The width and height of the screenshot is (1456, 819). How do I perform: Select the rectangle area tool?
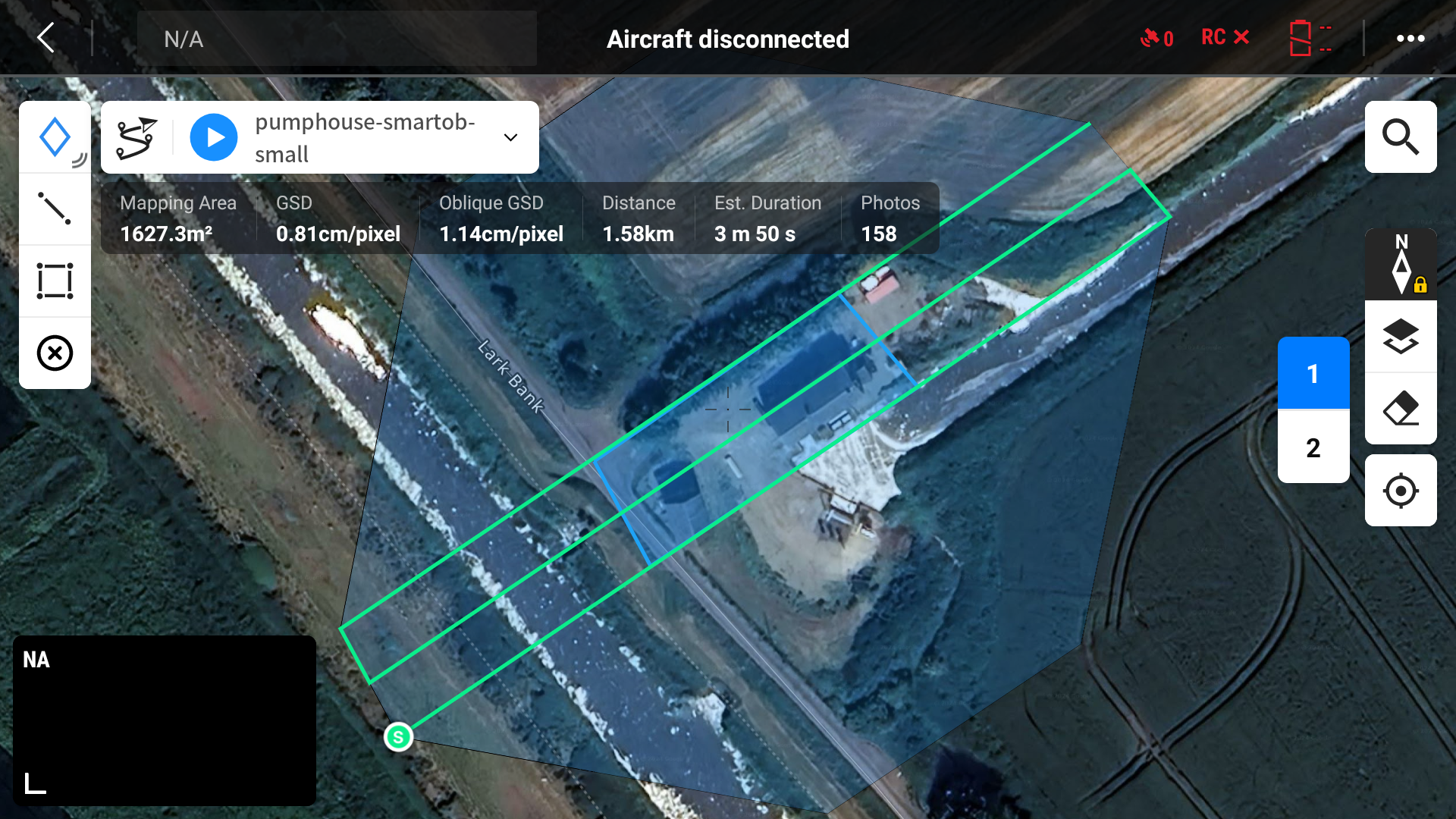coord(55,281)
